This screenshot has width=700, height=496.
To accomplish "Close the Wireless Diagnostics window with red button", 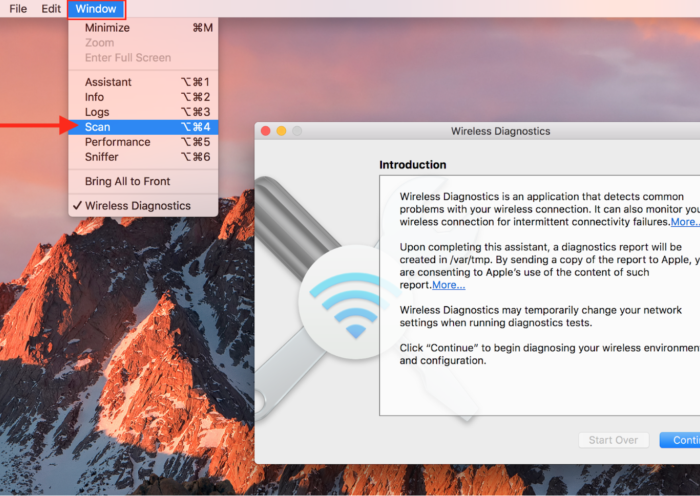I will pyautogui.click(x=266, y=131).
